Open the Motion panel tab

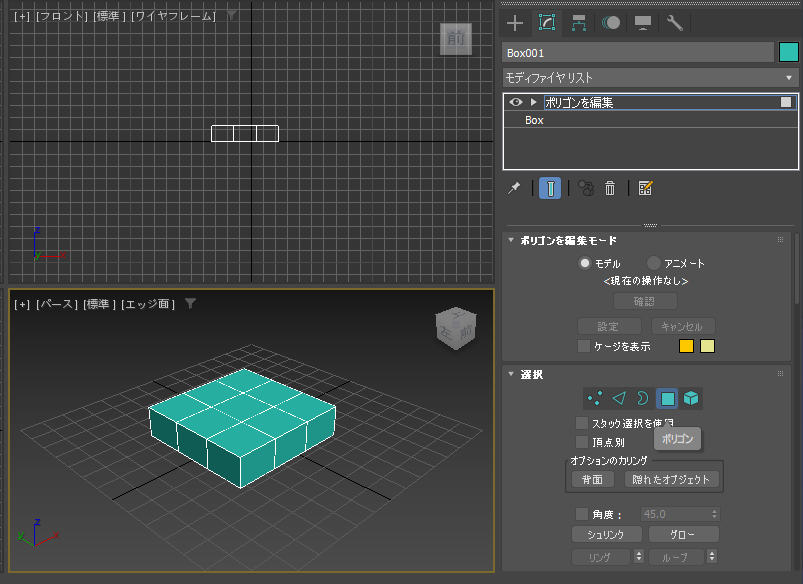point(611,23)
